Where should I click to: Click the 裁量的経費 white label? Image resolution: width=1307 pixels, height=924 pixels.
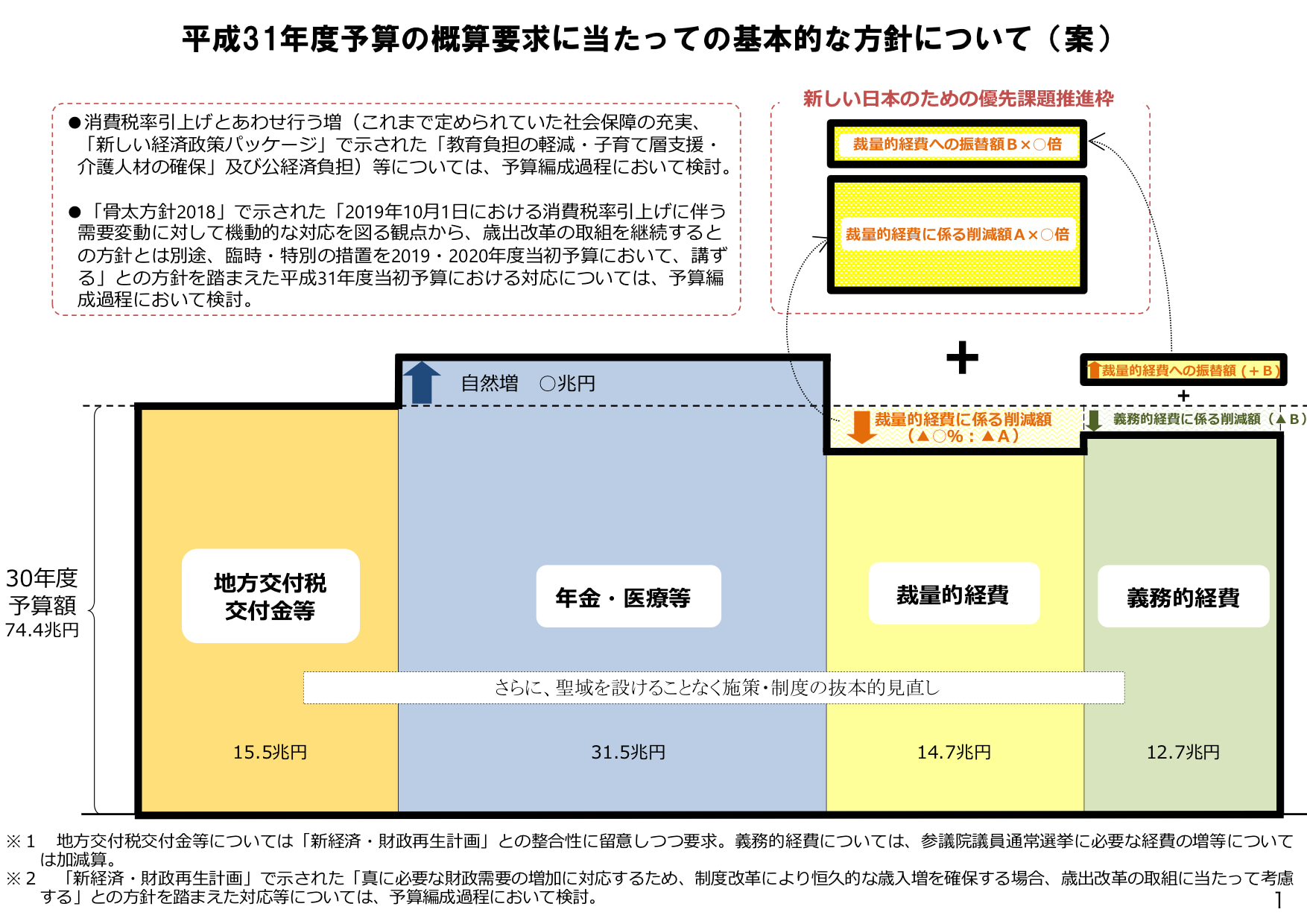click(x=953, y=595)
